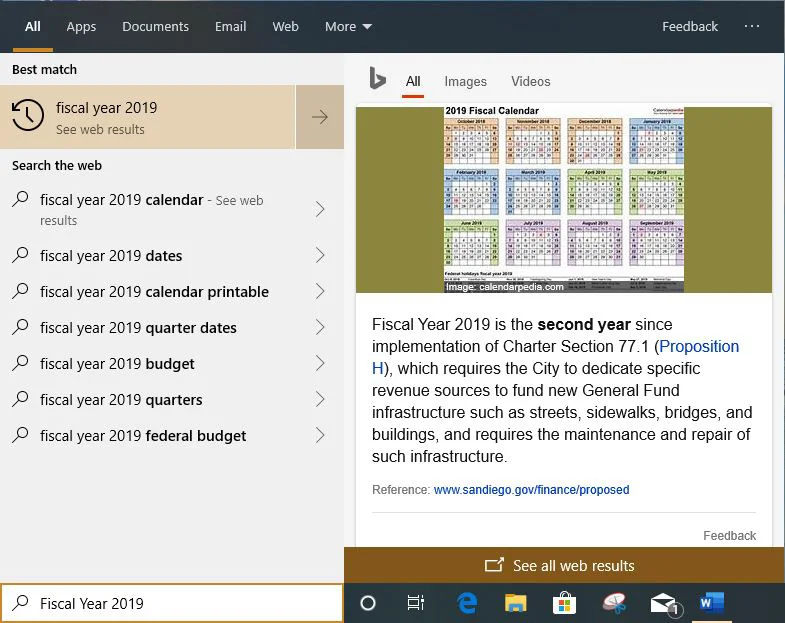The width and height of the screenshot is (785, 623).
Task: Click history clock icon beside fiscal year 2019
Action: [x=28, y=116]
